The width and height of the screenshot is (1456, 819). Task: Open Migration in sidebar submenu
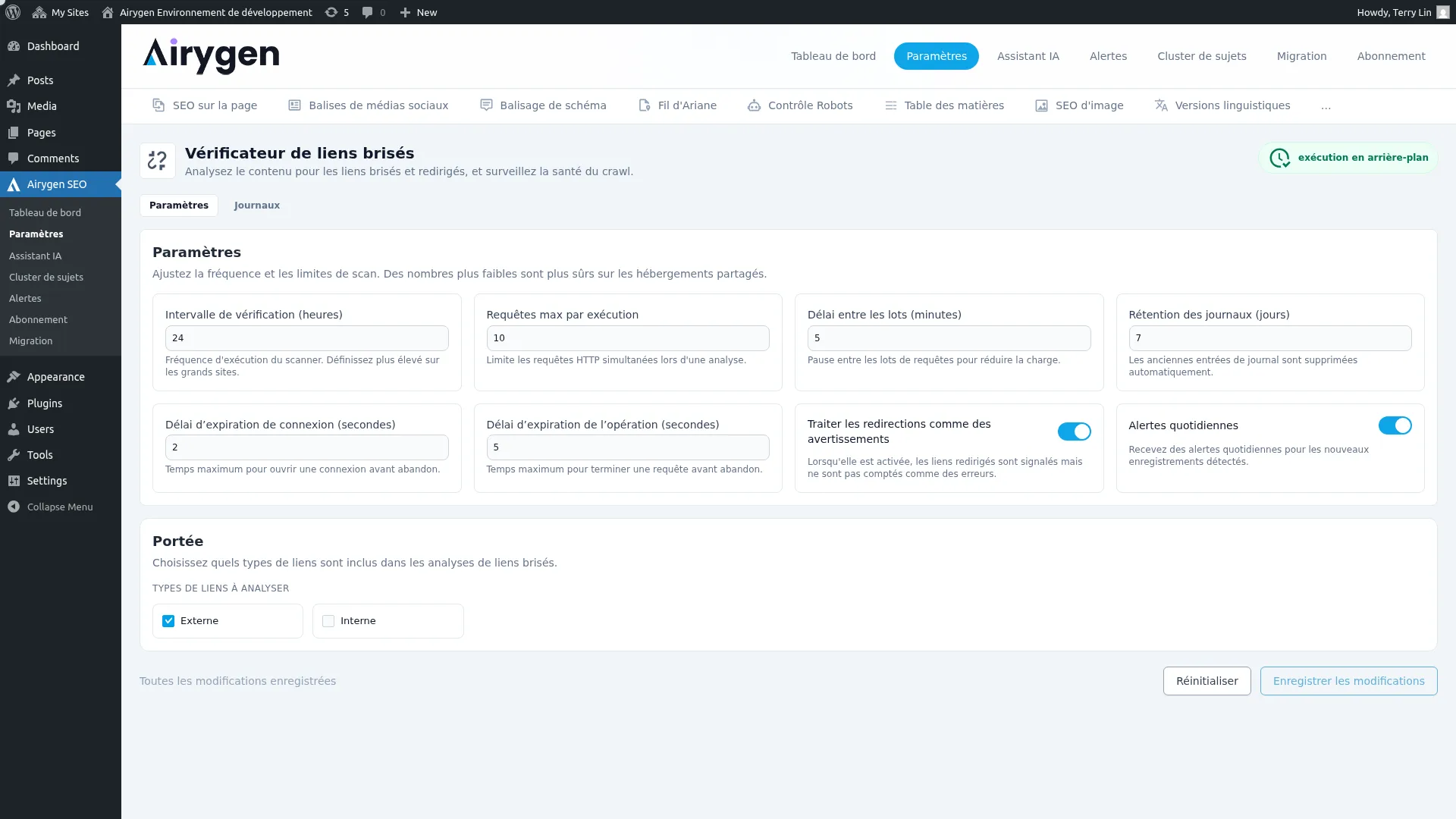click(31, 341)
